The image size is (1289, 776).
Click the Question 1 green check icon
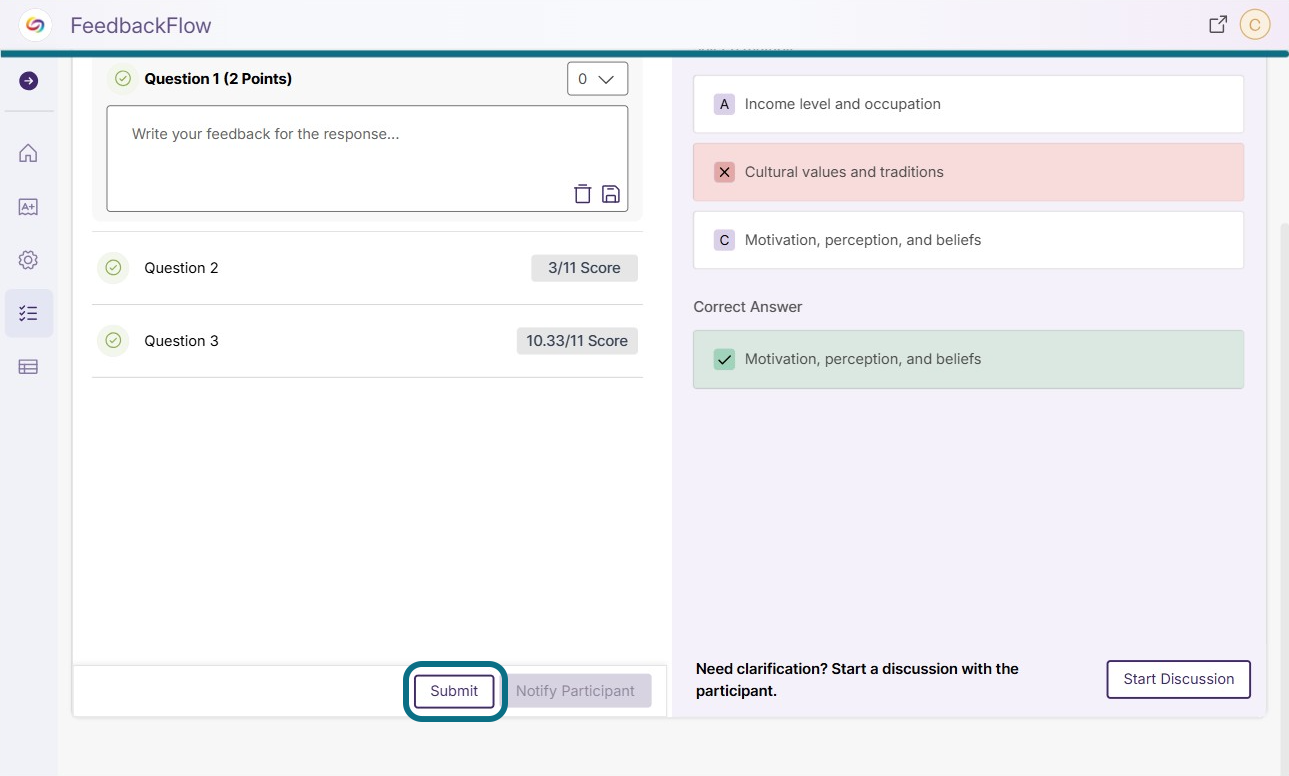pyautogui.click(x=123, y=78)
